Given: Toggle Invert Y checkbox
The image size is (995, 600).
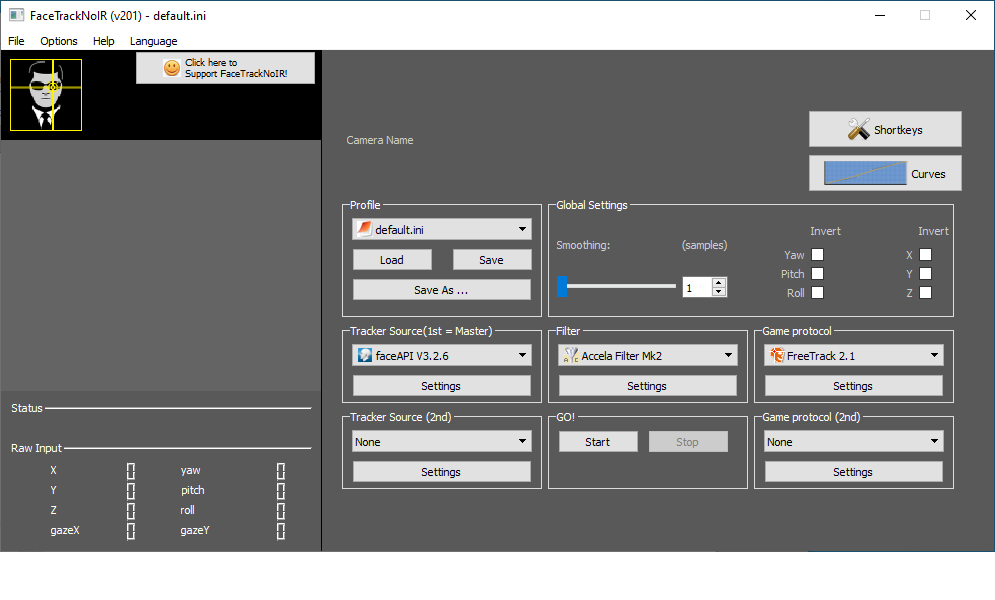Looking at the screenshot, I should tap(926, 274).
